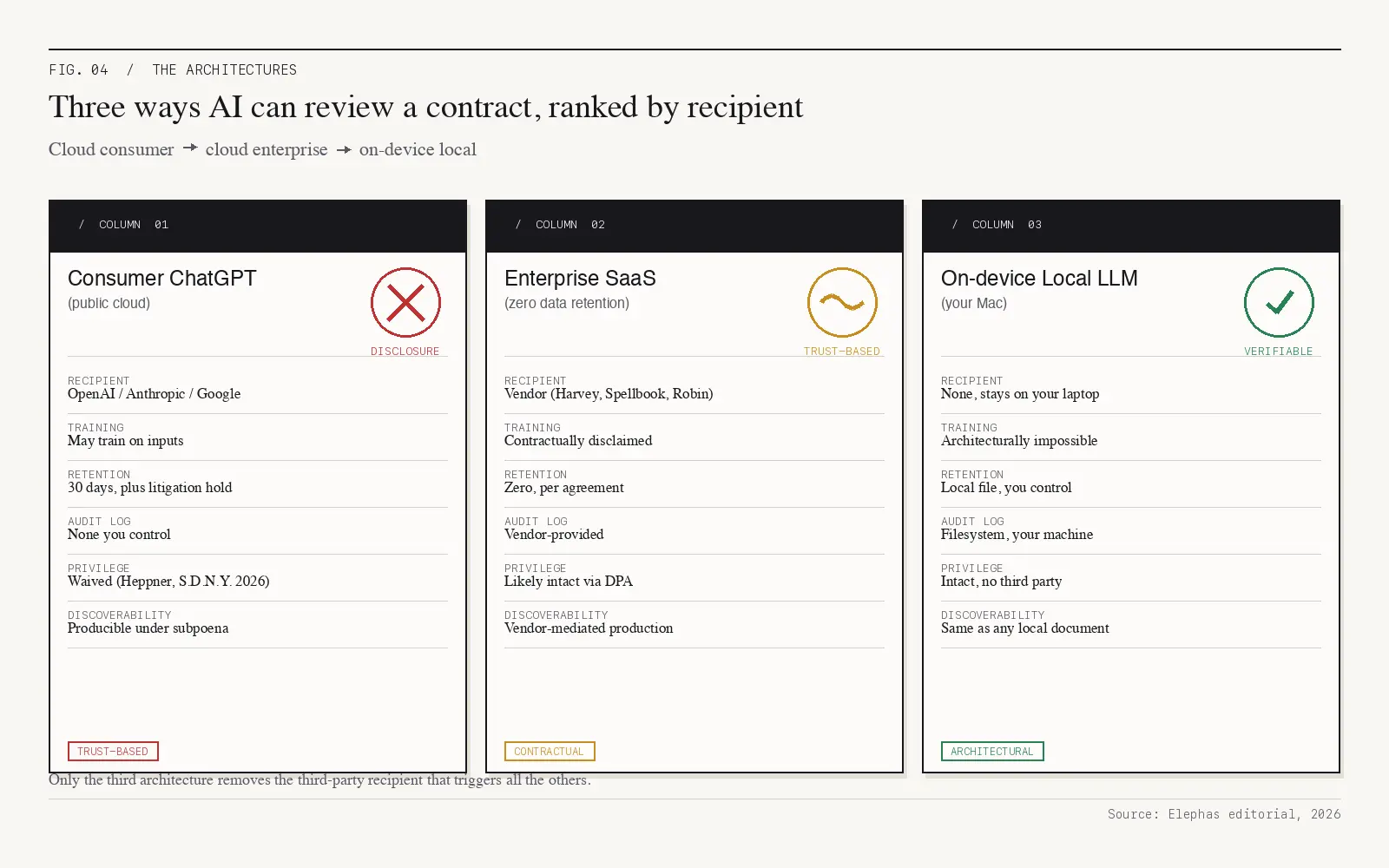Click the DISCLOSURE label

click(x=405, y=352)
